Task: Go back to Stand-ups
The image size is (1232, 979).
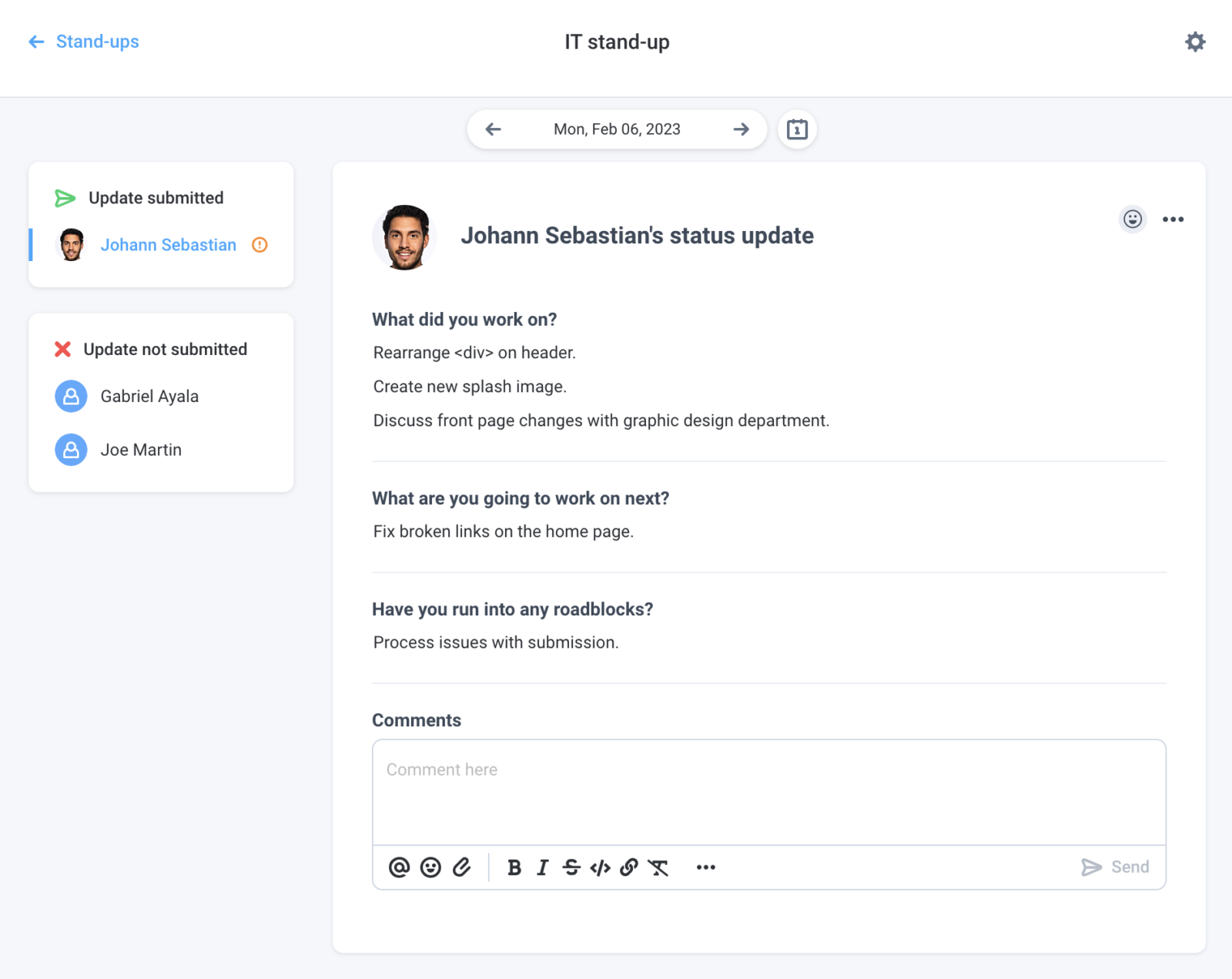Action: point(83,42)
